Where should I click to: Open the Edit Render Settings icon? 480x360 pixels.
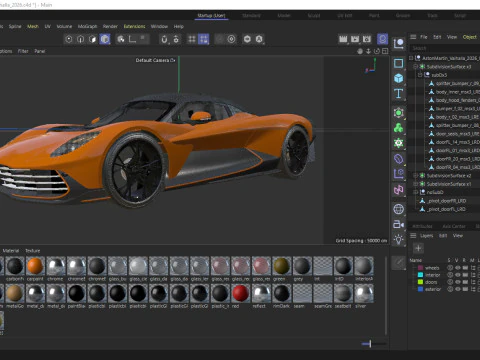coord(367,39)
